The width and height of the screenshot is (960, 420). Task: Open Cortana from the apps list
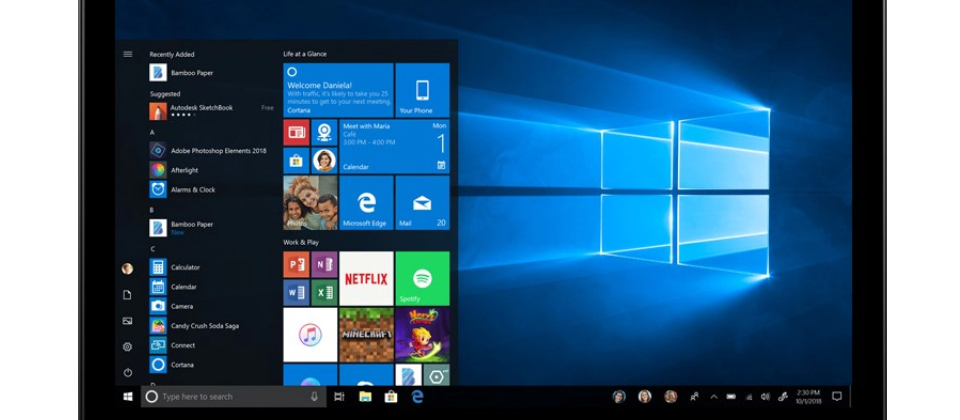click(172, 365)
